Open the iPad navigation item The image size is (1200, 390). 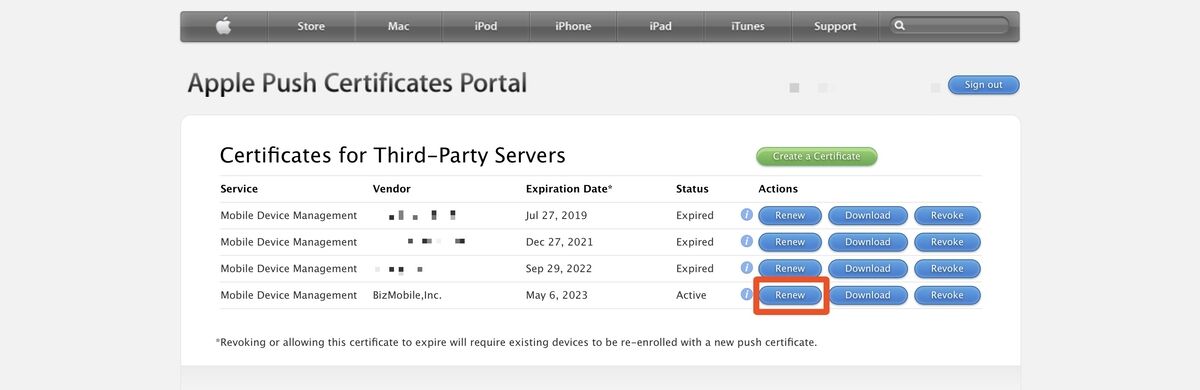[x=660, y=26]
